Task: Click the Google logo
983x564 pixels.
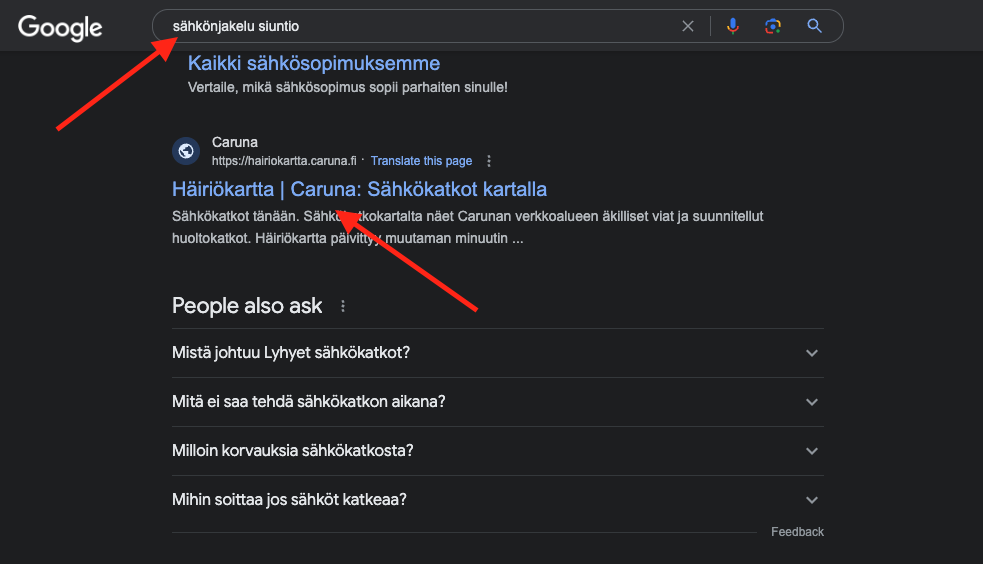Action: click(x=60, y=27)
